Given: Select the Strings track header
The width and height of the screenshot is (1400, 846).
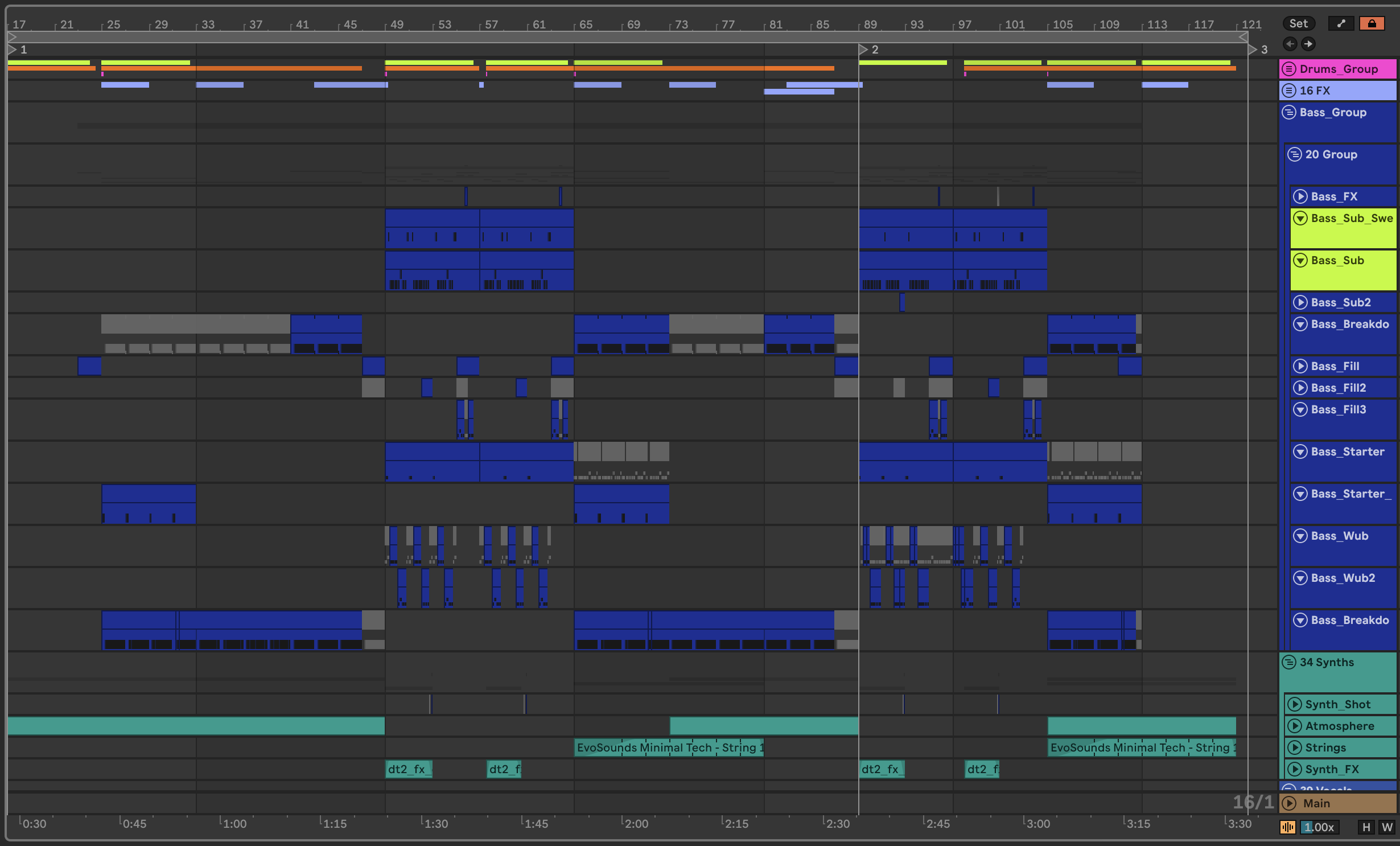Looking at the screenshot, I should [x=1343, y=748].
